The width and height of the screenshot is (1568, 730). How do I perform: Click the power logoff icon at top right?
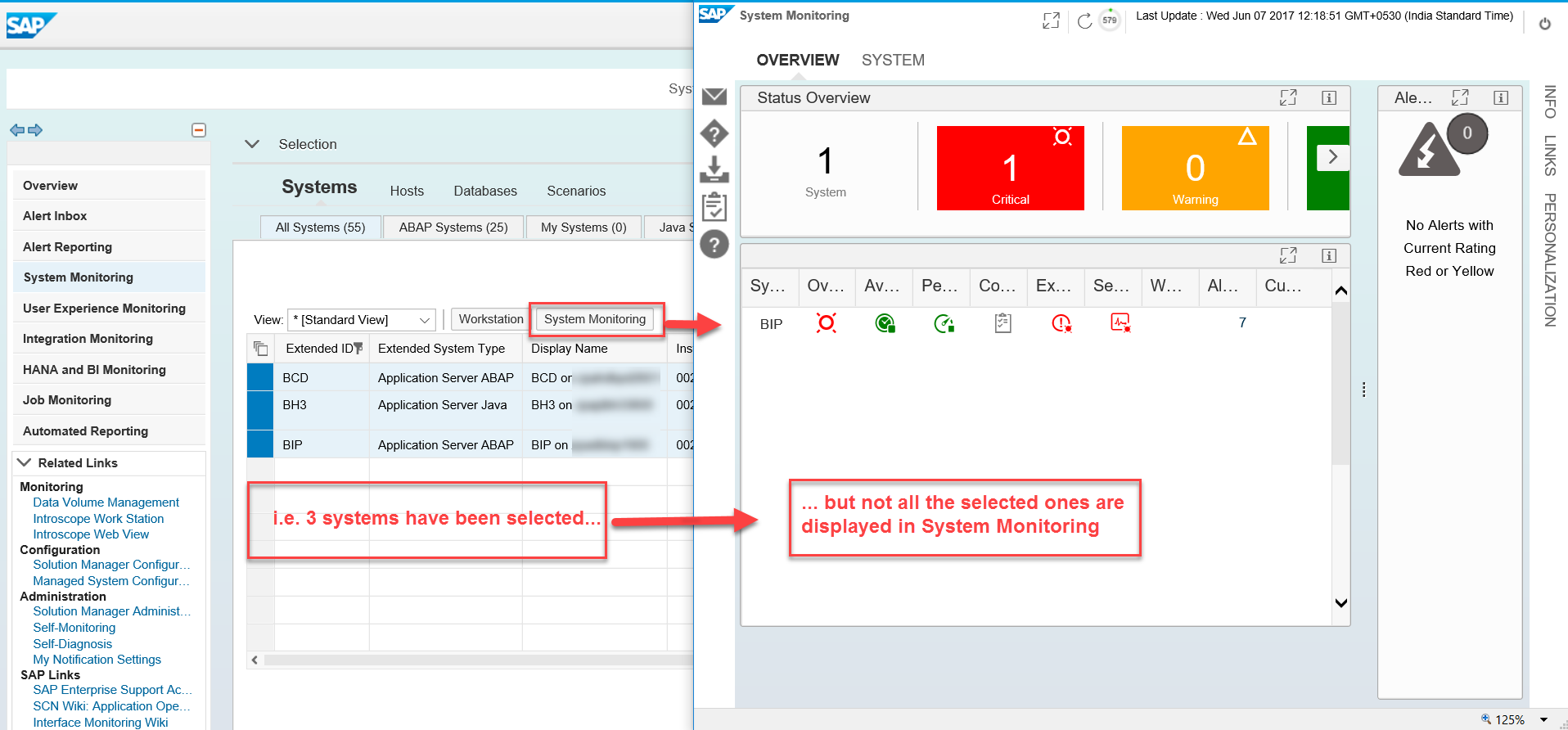coord(1545,24)
